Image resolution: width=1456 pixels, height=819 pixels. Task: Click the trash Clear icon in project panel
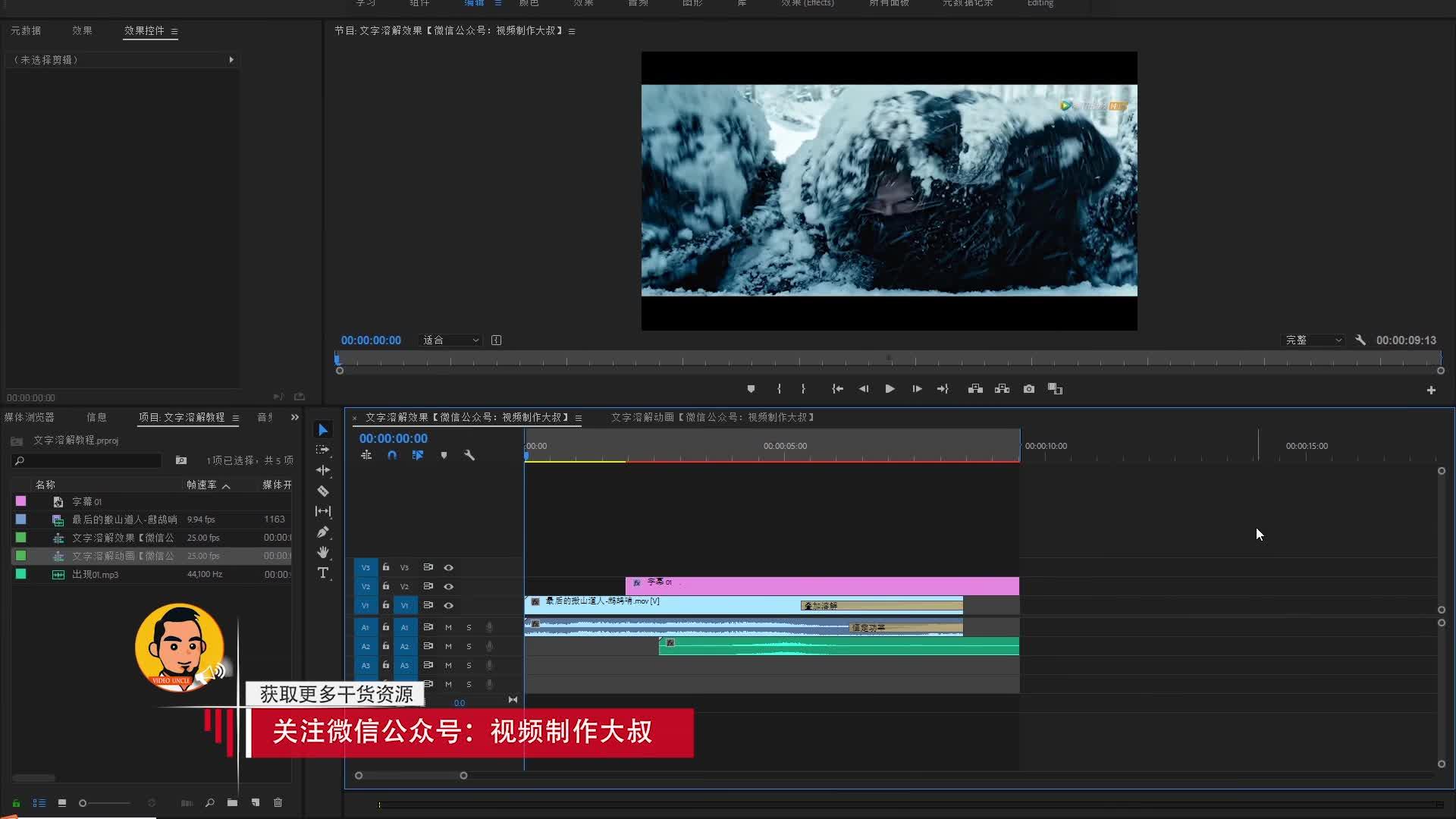click(278, 802)
